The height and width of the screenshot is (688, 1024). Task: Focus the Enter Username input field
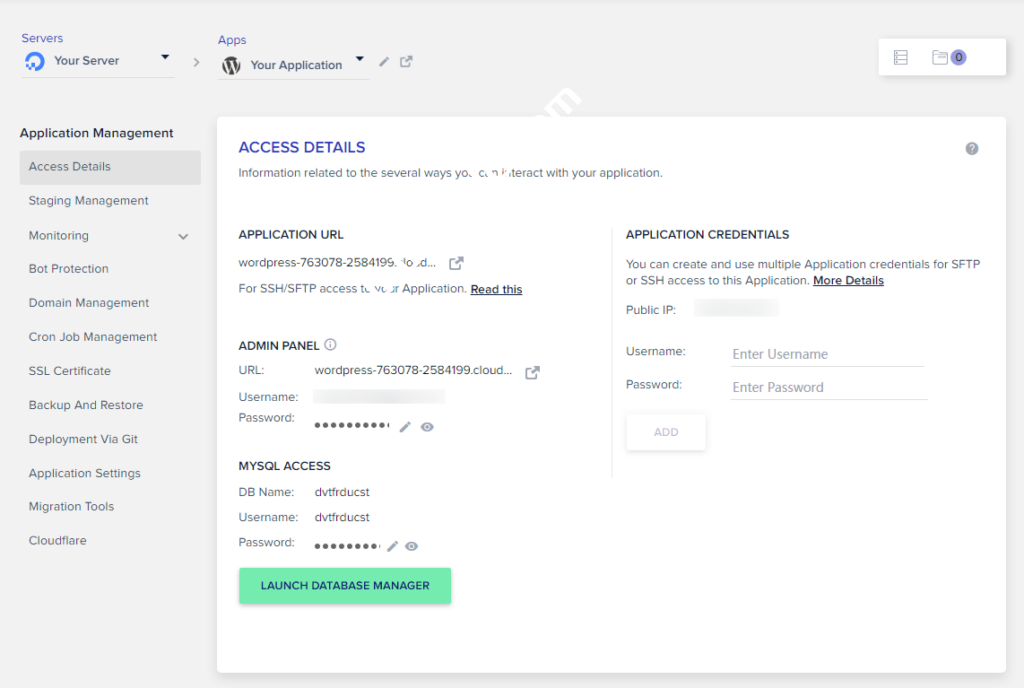click(x=827, y=354)
